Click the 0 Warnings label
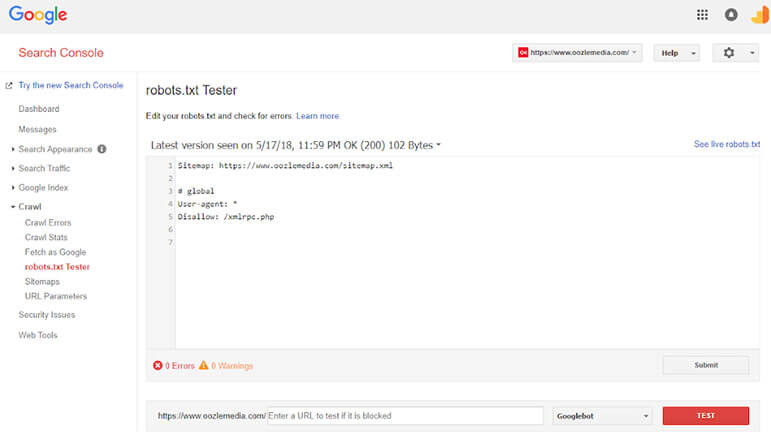The width and height of the screenshot is (771, 443). click(232, 366)
